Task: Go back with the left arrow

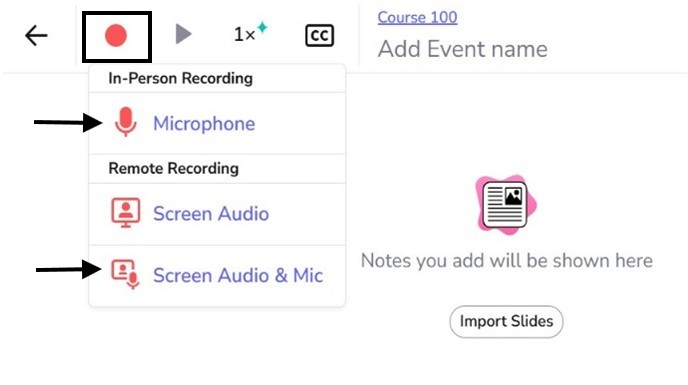Action: (x=36, y=36)
